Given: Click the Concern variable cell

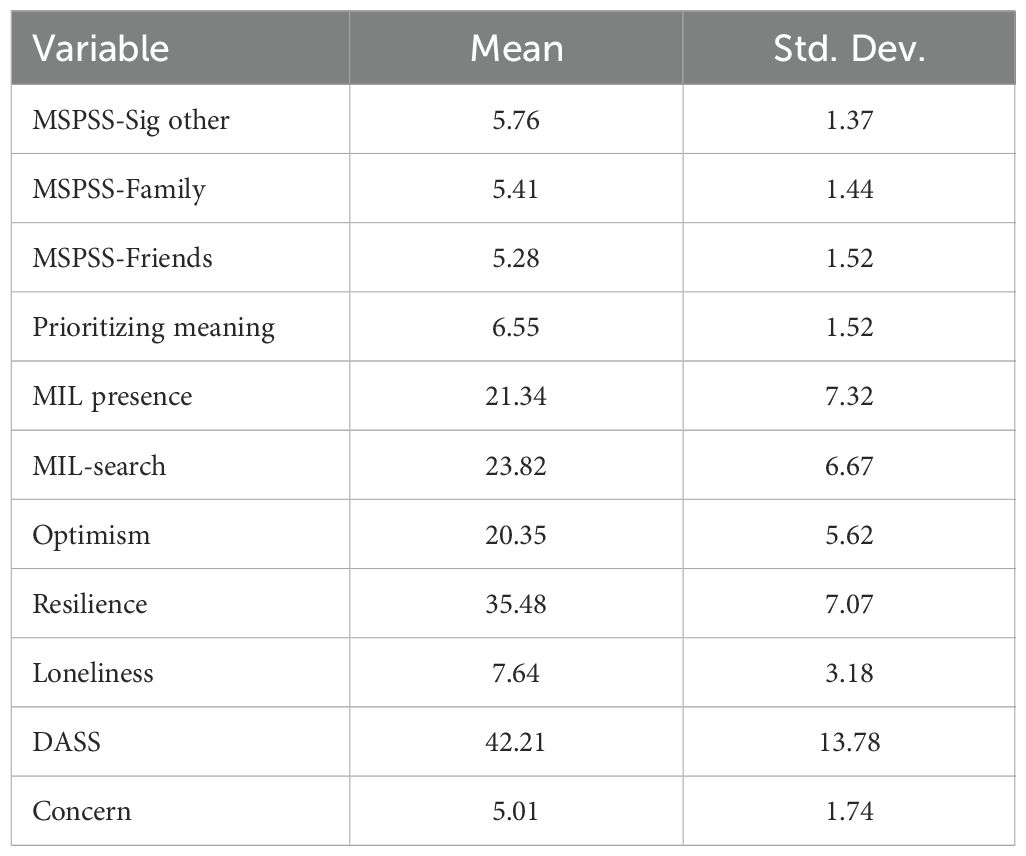Looking at the screenshot, I should click(82, 811).
